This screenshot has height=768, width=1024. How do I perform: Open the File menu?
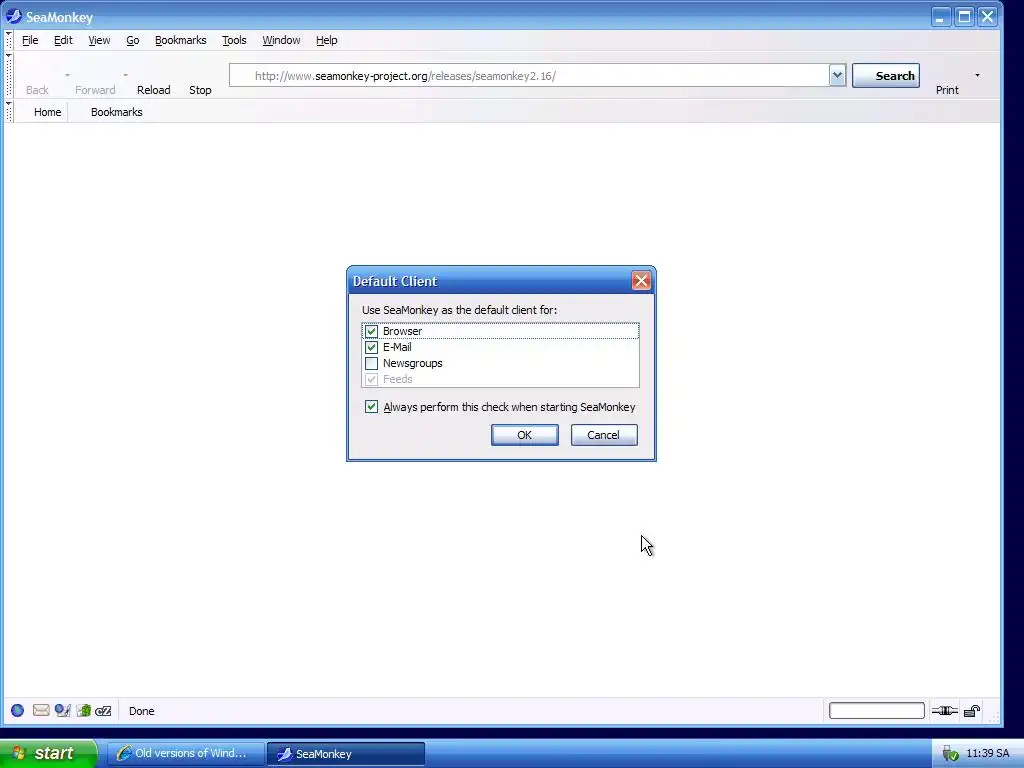(30, 40)
